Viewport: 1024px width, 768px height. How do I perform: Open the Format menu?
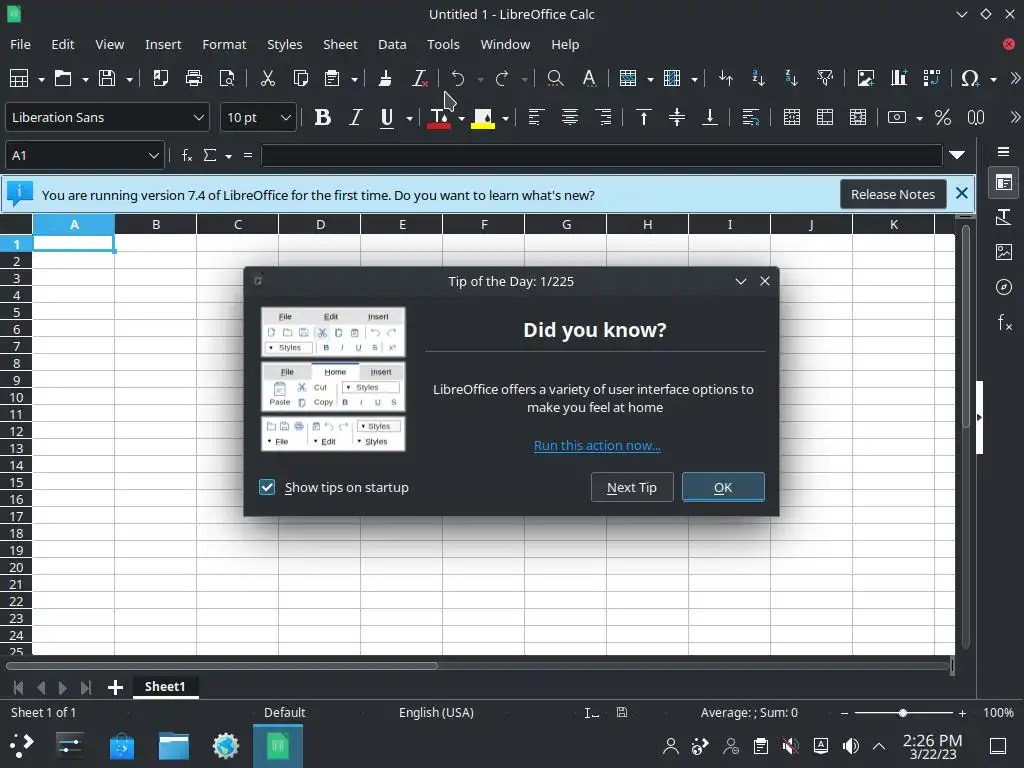click(224, 44)
